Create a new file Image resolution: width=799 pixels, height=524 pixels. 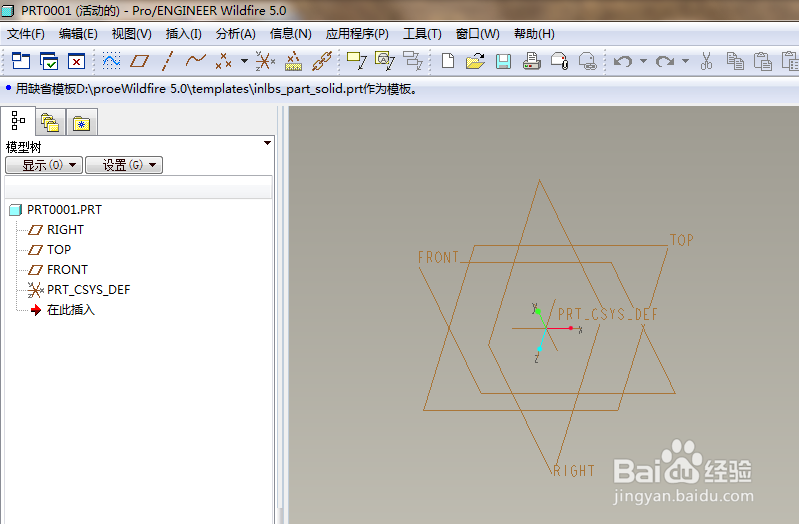(448, 61)
